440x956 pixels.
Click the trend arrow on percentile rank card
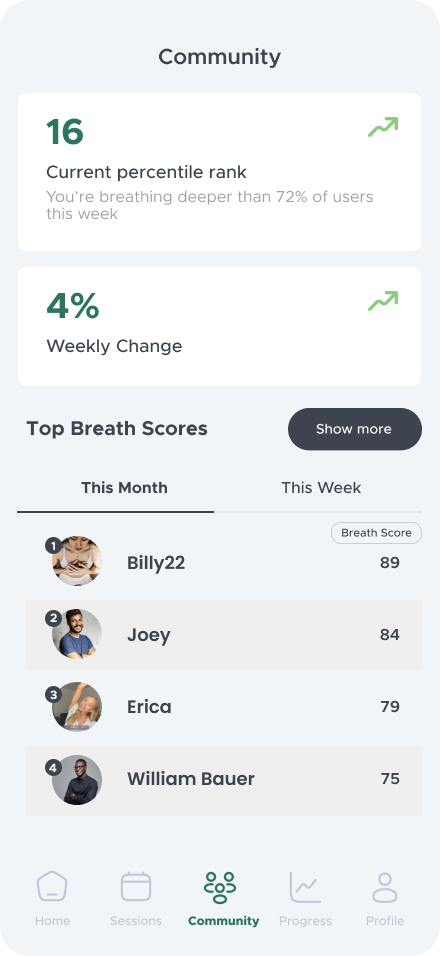tap(383, 127)
